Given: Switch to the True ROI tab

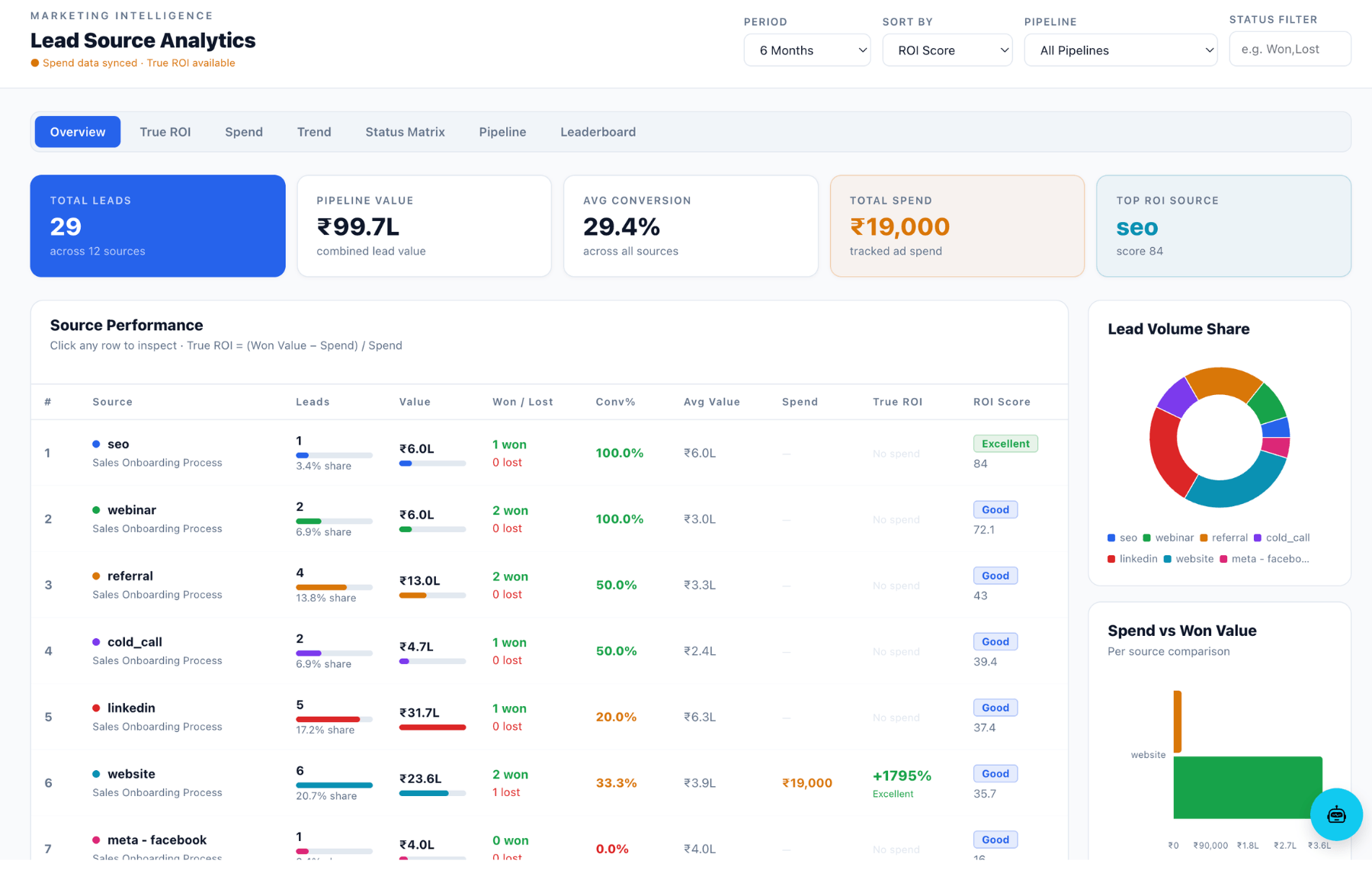Looking at the screenshot, I should (165, 132).
